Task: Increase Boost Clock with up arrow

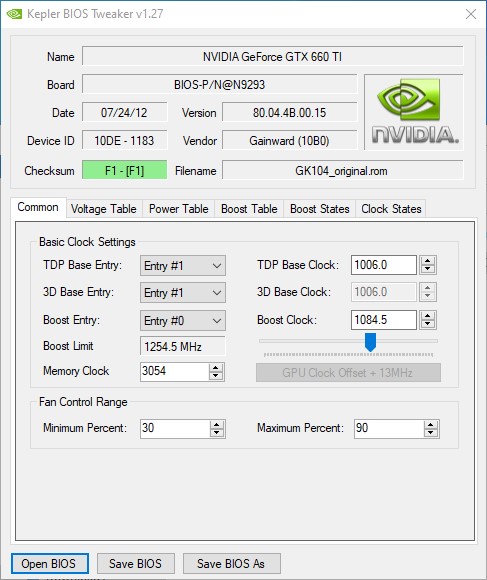Action: [428, 316]
